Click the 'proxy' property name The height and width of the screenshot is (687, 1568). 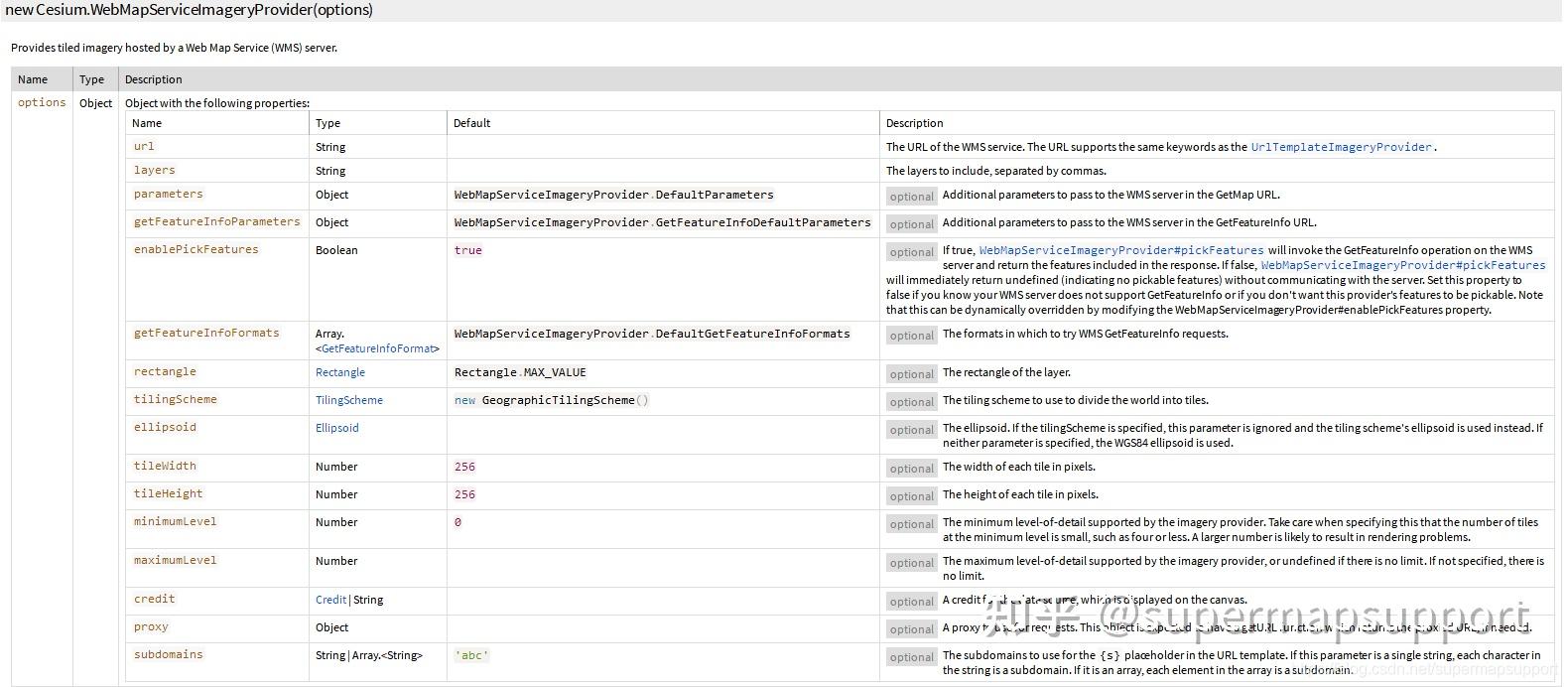151,626
